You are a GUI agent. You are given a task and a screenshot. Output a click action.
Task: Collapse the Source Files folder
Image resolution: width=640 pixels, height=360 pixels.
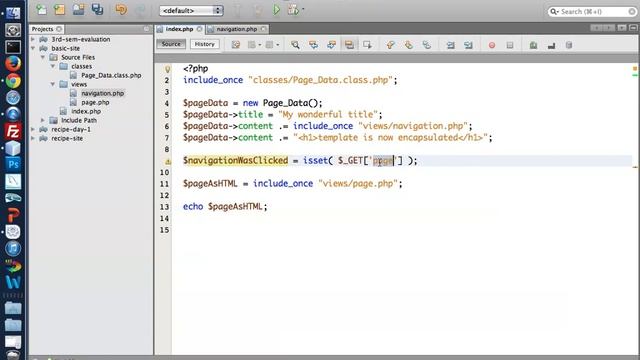click(43, 57)
